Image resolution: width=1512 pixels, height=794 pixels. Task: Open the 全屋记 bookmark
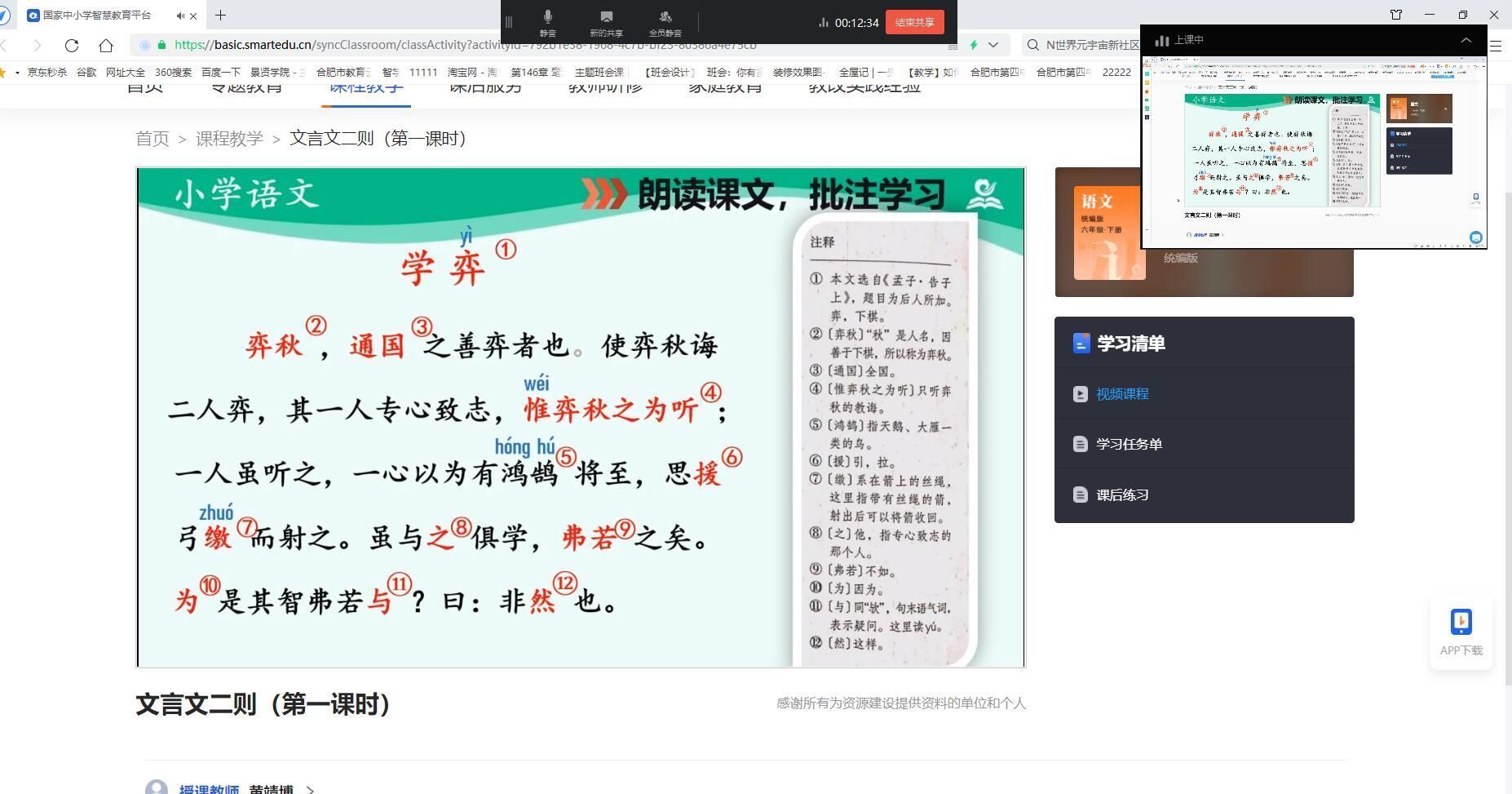click(866, 73)
